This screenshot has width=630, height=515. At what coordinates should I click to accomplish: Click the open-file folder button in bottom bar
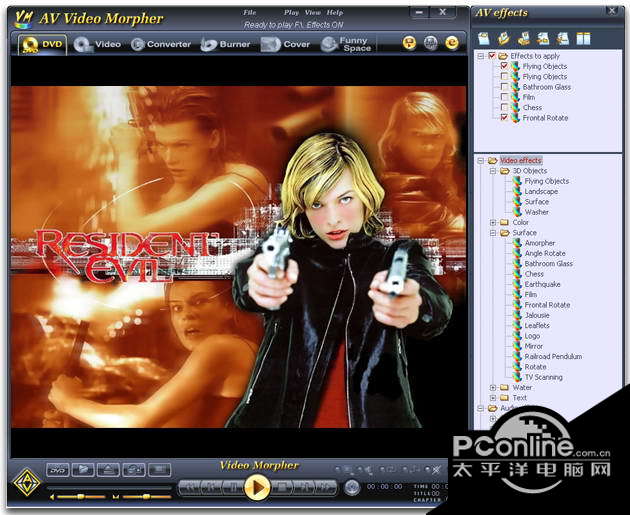(83, 470)
